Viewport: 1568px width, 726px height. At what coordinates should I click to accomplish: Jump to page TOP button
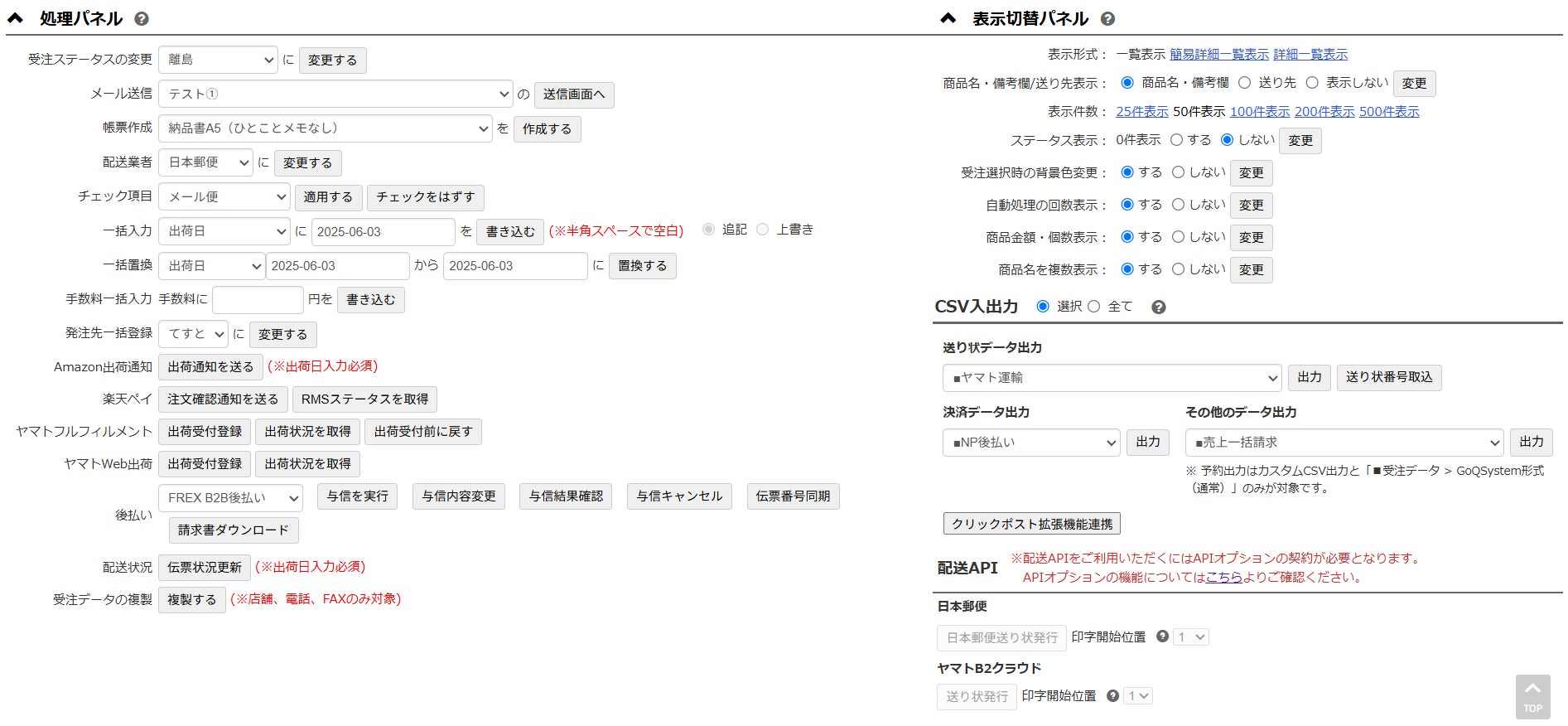point(1532,696)
